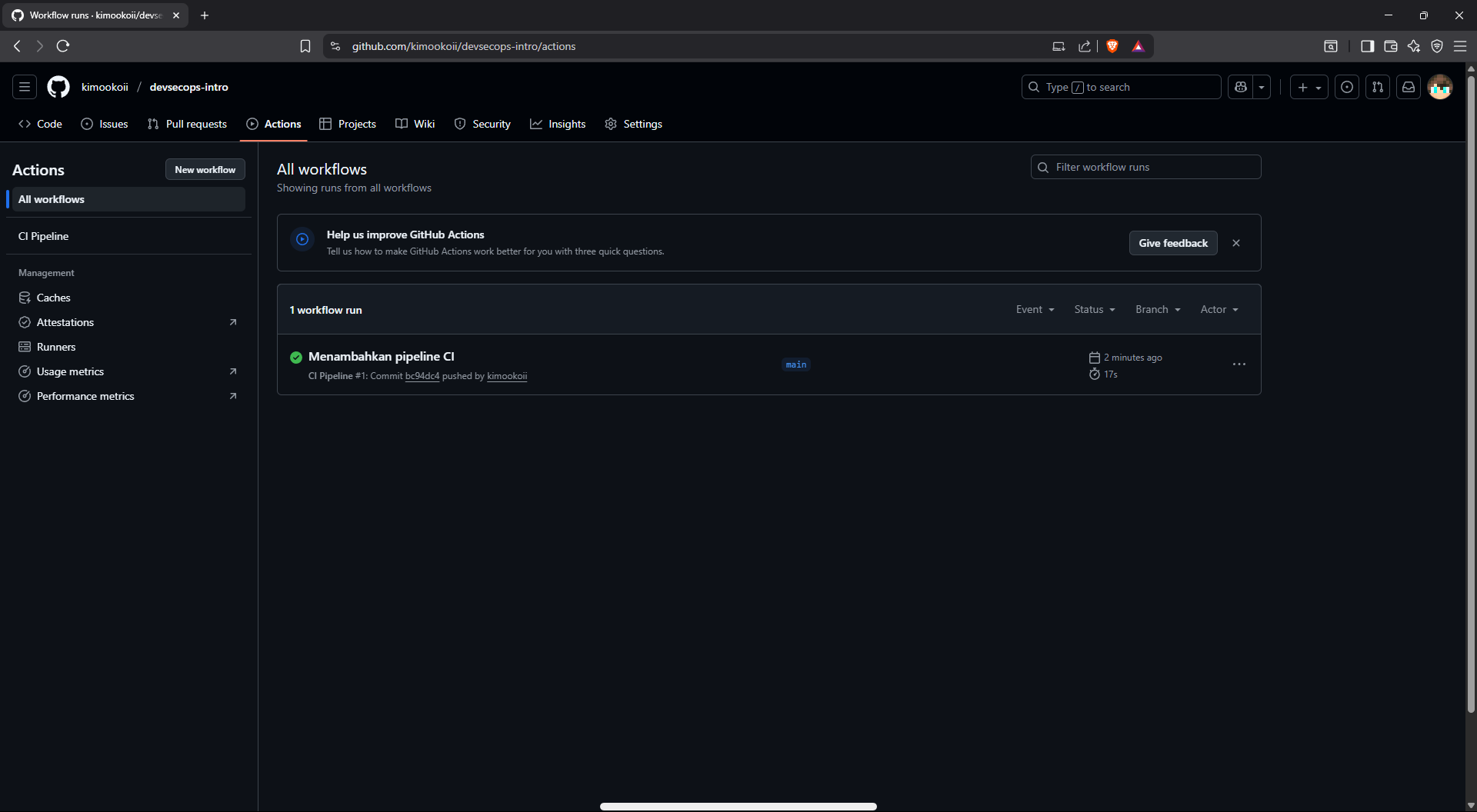
Task: Open the hamburger navigation menu
Action: [x=25, y=87]
